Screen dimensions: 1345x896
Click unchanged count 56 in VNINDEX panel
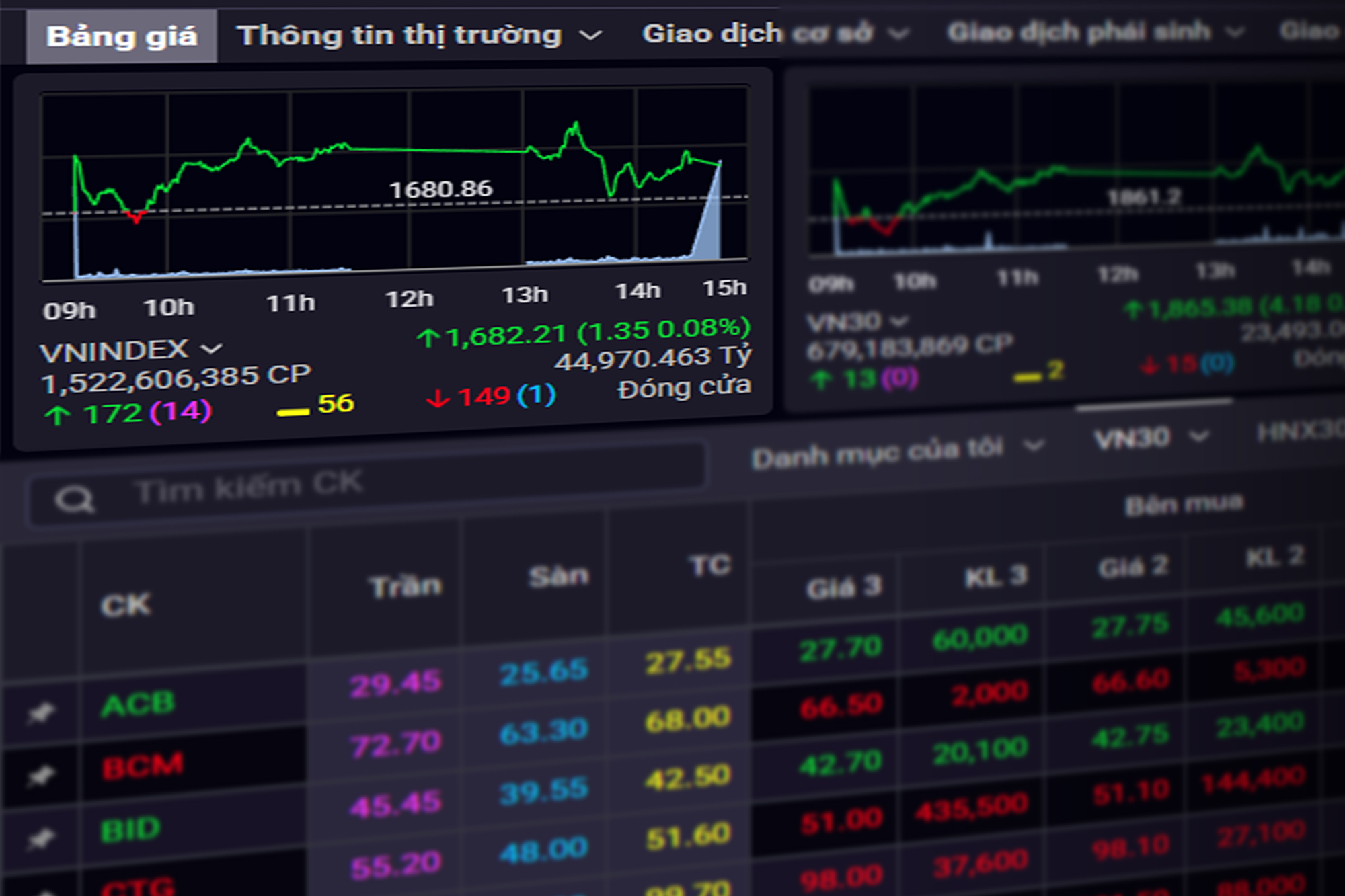[336, 403]
